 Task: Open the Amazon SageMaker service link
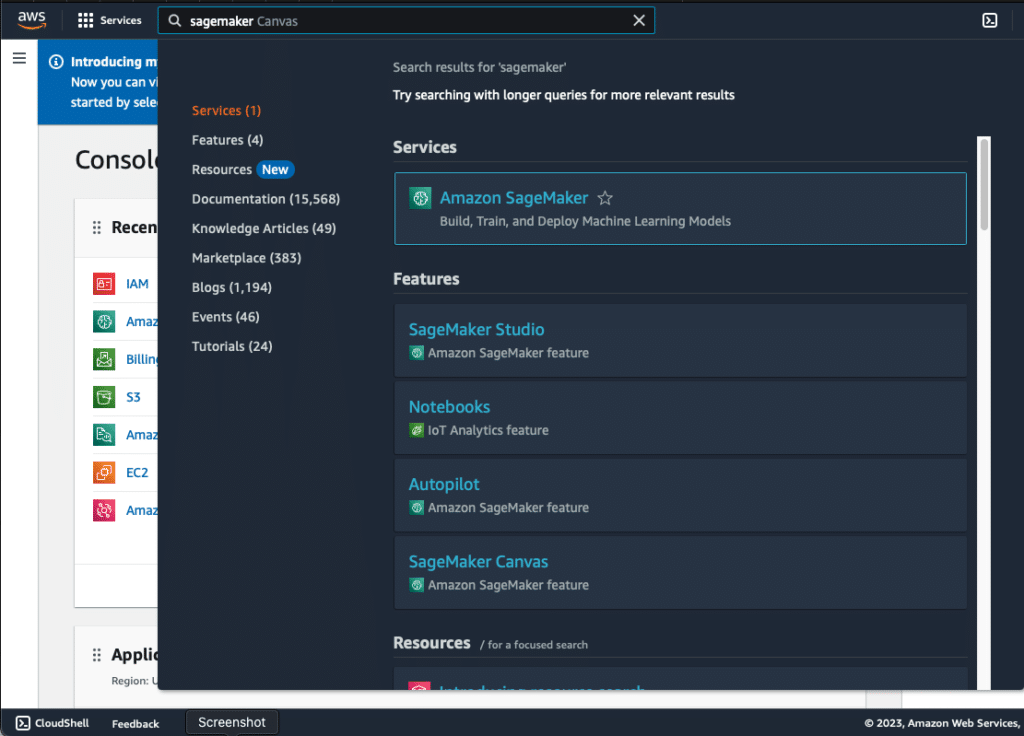coord(514,198)
